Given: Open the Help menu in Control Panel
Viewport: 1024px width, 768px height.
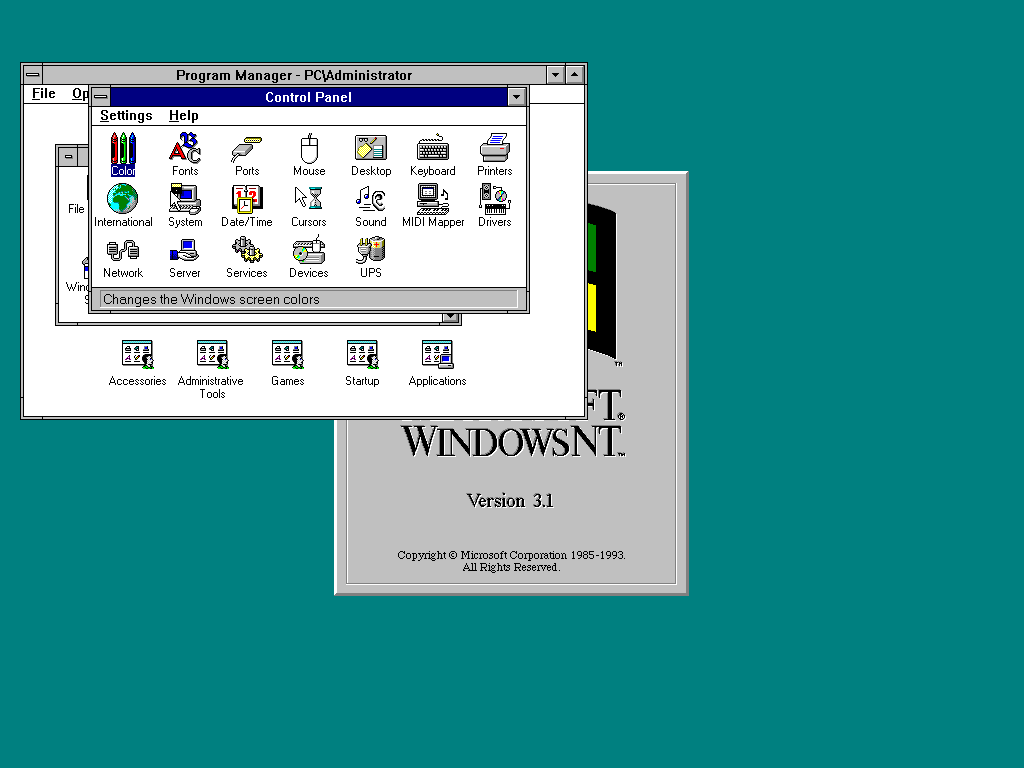Looking at the screenshot, I should [184, 116].
